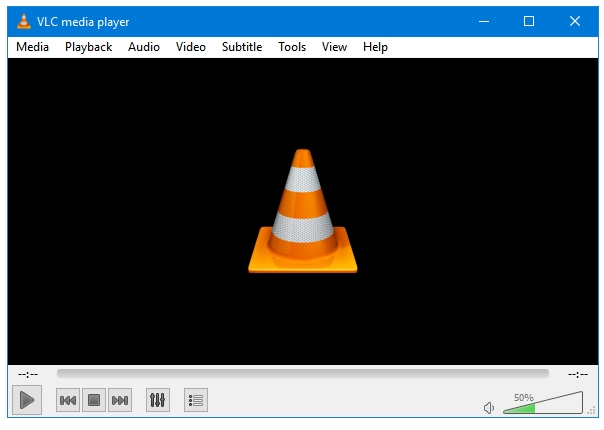This screenshot has width=604, height=430.
Task: Click the seek bar timeline
Action: point(303,373)
